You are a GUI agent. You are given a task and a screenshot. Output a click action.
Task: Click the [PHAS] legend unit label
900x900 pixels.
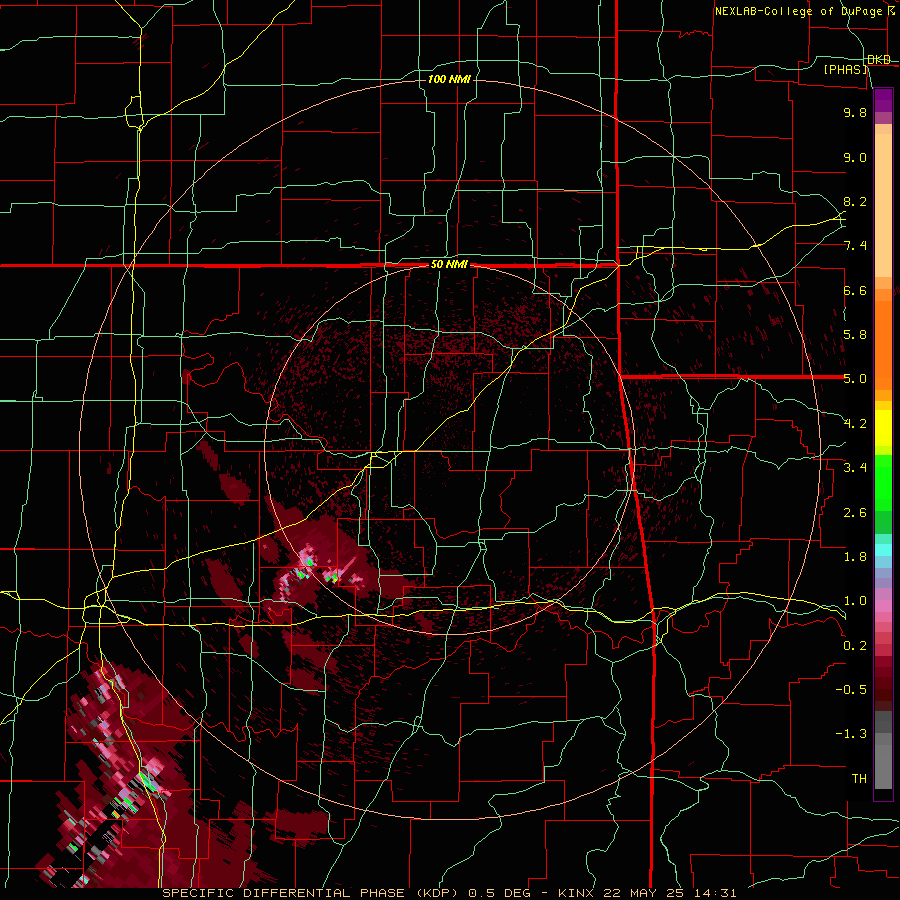coord(846,69)
